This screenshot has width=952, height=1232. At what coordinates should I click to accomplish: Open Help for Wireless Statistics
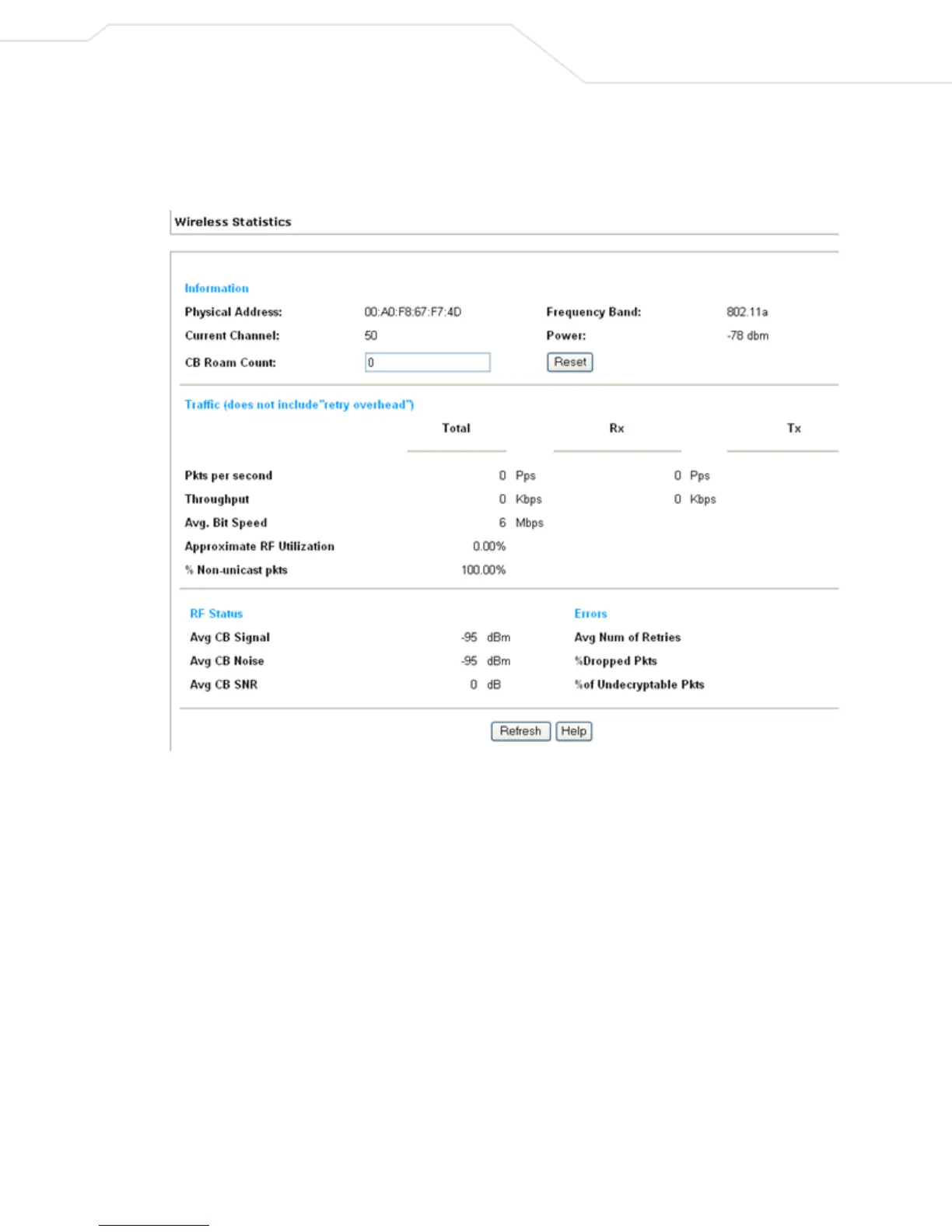click(574, 731)
